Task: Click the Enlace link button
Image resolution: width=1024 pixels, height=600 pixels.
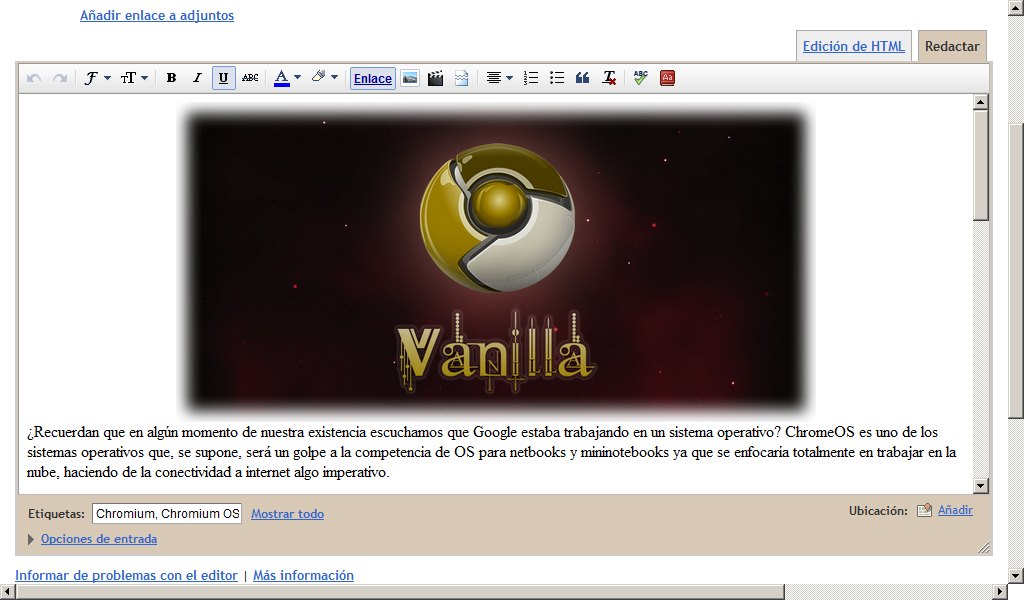Action: (373, 78)
